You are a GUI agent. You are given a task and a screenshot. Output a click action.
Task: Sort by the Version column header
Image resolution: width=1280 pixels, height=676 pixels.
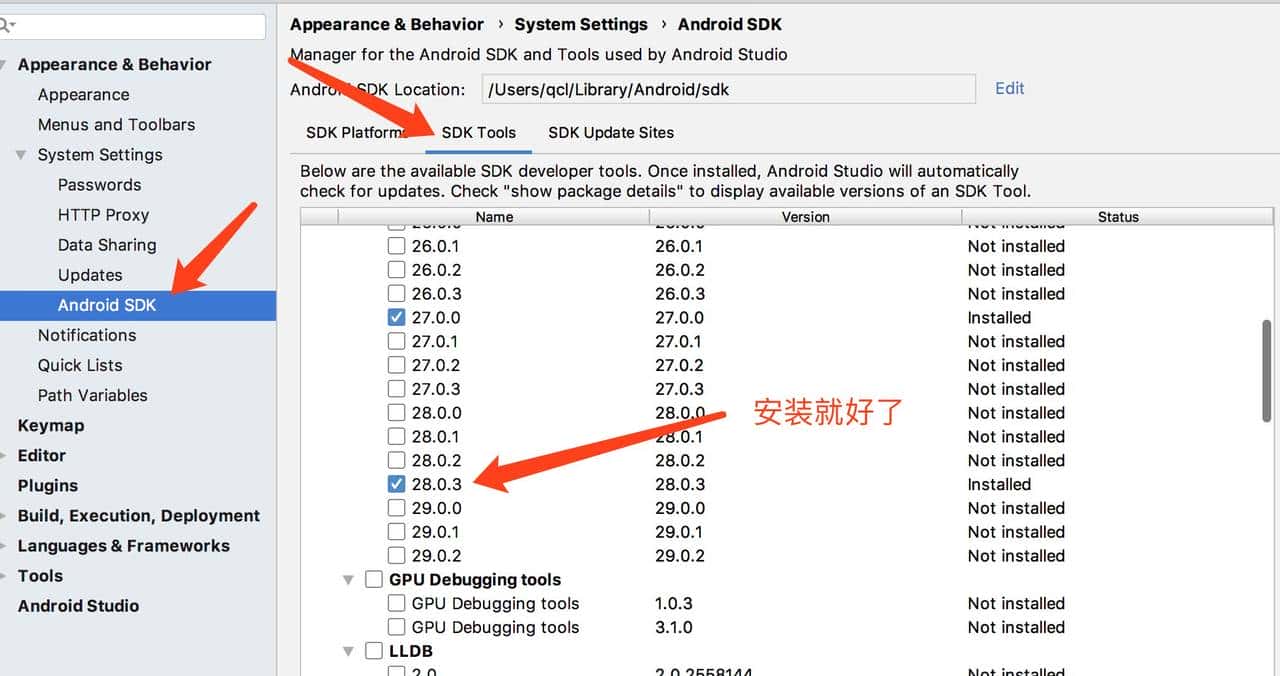805,217
